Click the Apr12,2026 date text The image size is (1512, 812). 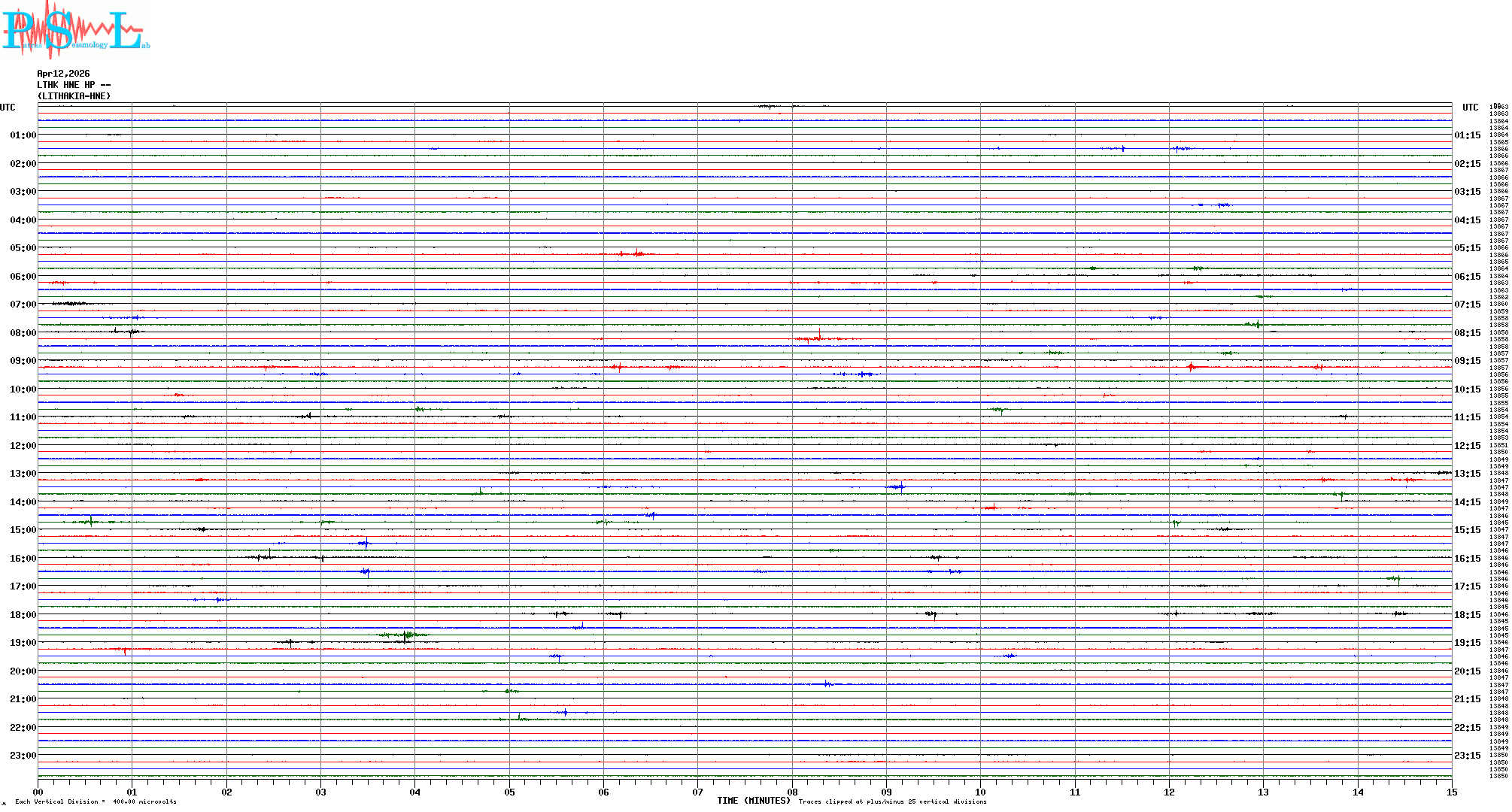click(x=63, y=74)
